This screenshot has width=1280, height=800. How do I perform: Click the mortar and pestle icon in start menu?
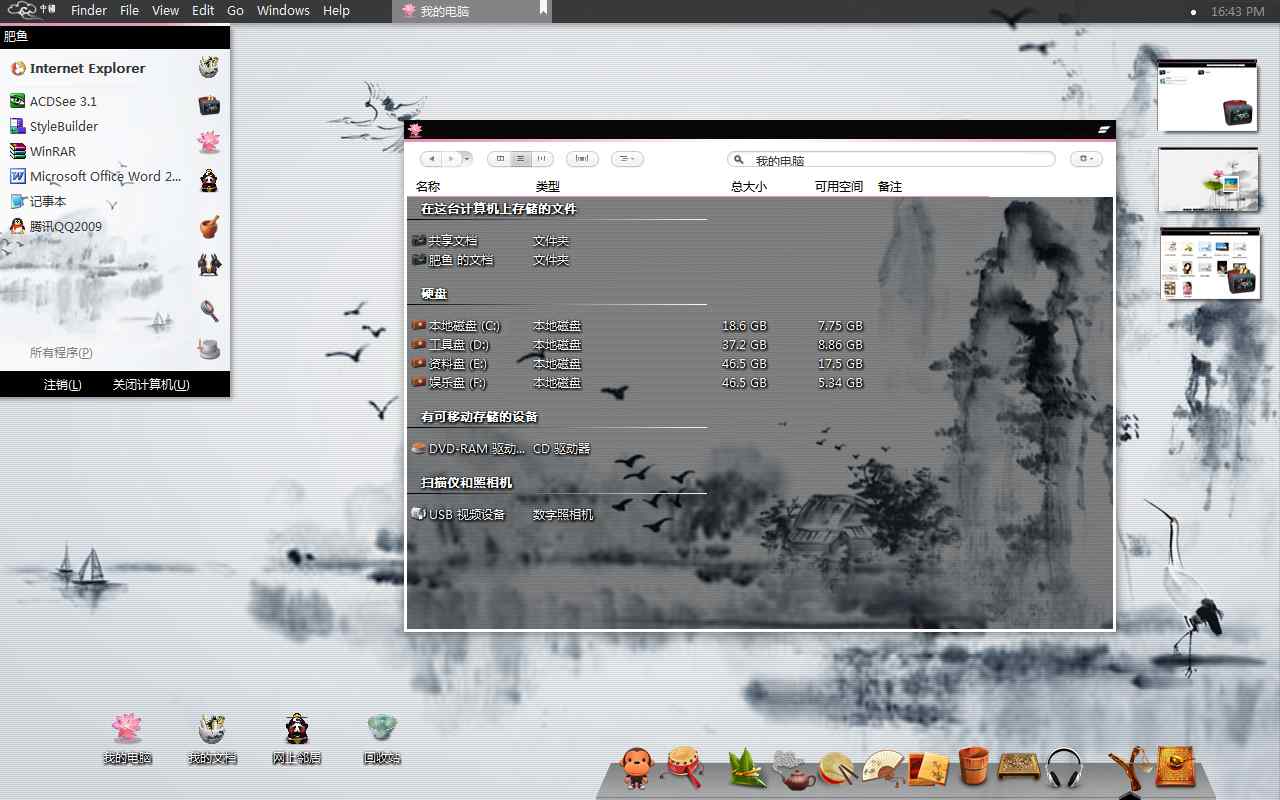208,226
